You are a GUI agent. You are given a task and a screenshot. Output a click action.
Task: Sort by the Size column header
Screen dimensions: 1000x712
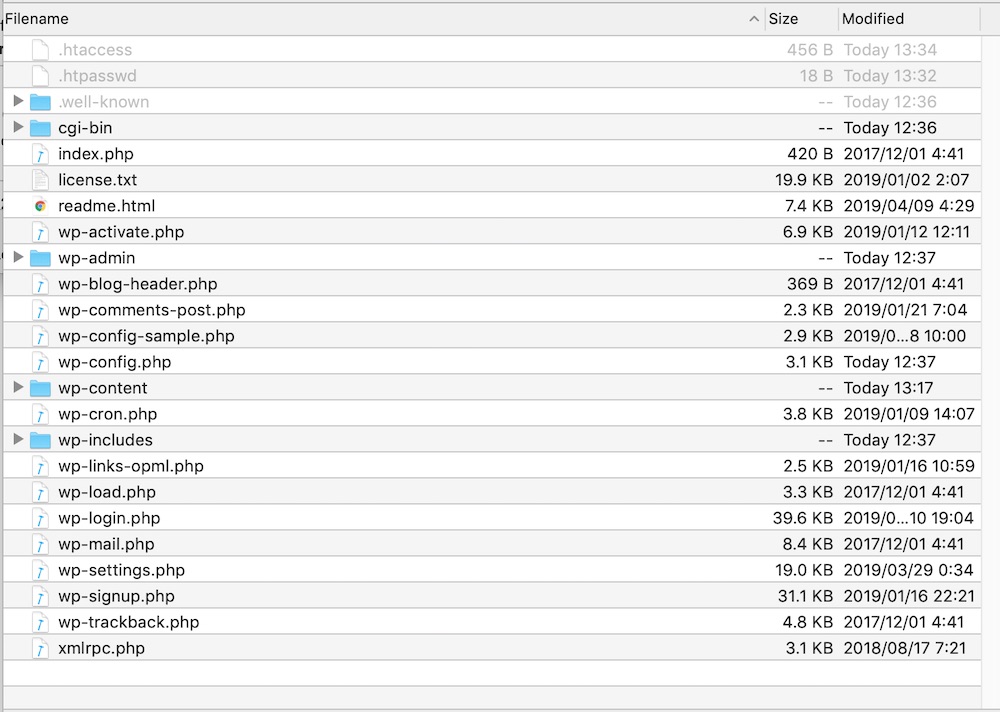click(x=801, y=19)
